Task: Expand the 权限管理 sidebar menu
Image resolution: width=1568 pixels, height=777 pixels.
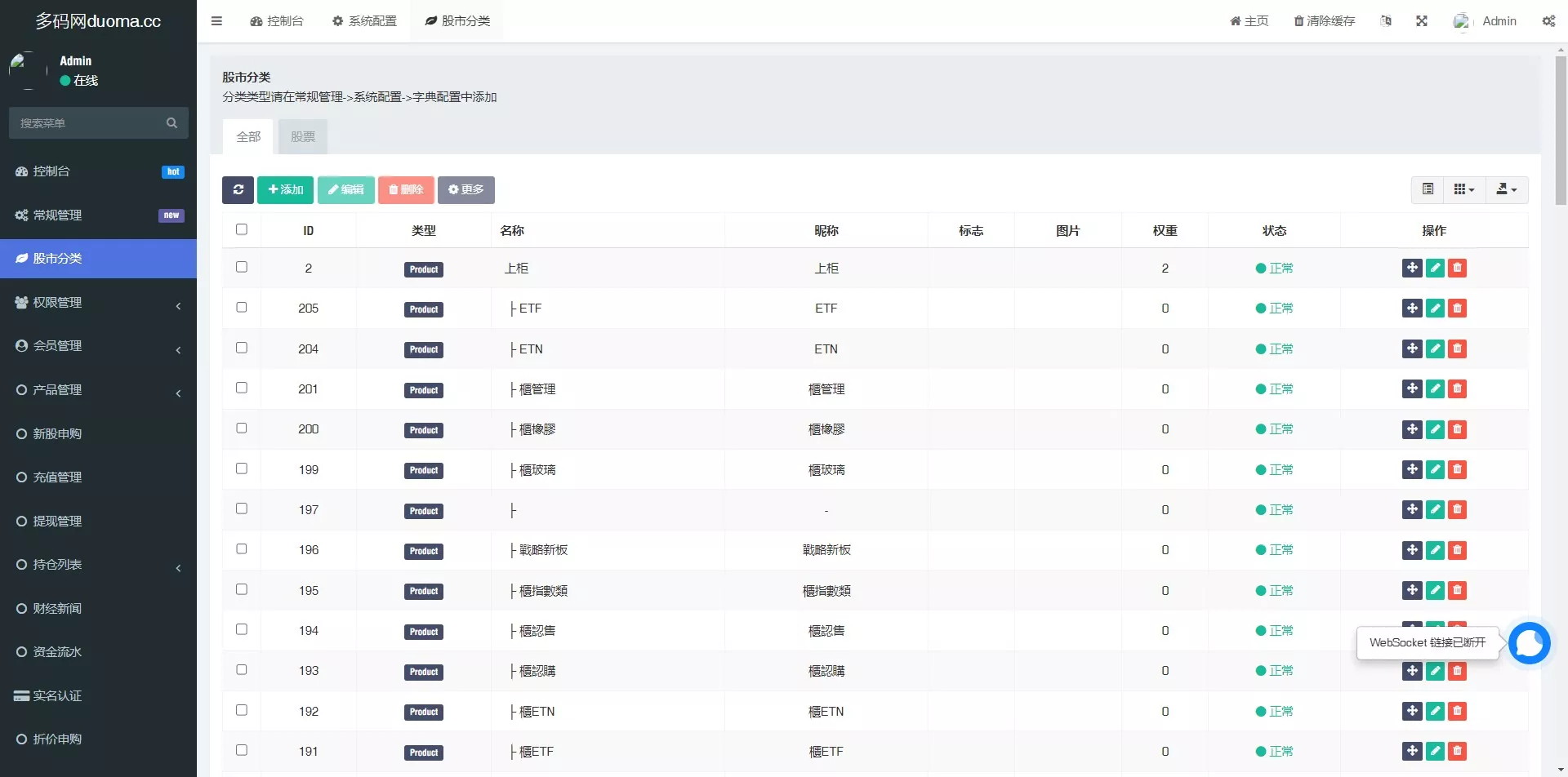Action: [98, 303]
